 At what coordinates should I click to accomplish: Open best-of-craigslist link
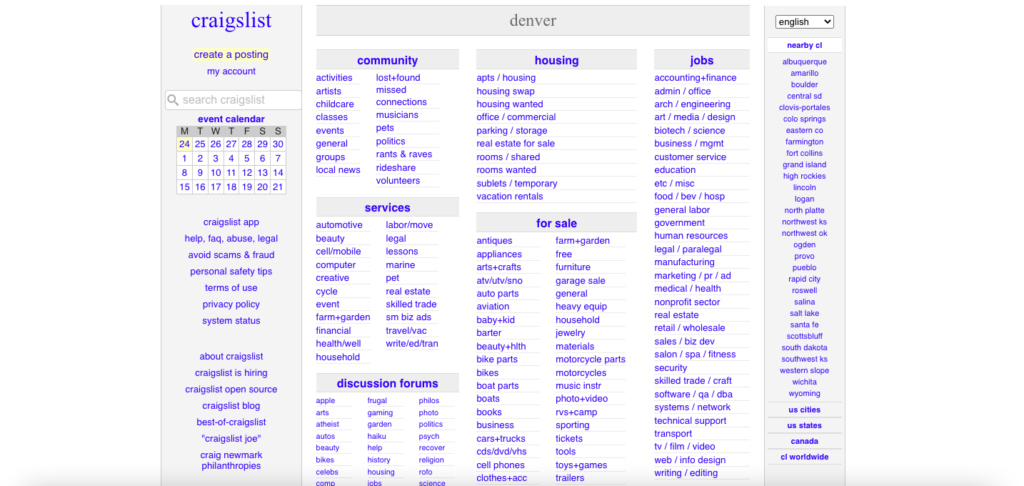(x=231, y=422)
